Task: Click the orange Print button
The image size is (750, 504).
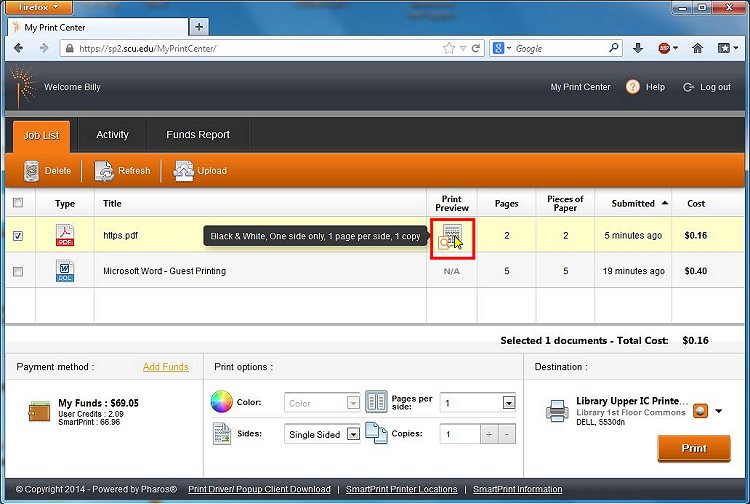Action: pyautogui.click(x=694, y=448)
